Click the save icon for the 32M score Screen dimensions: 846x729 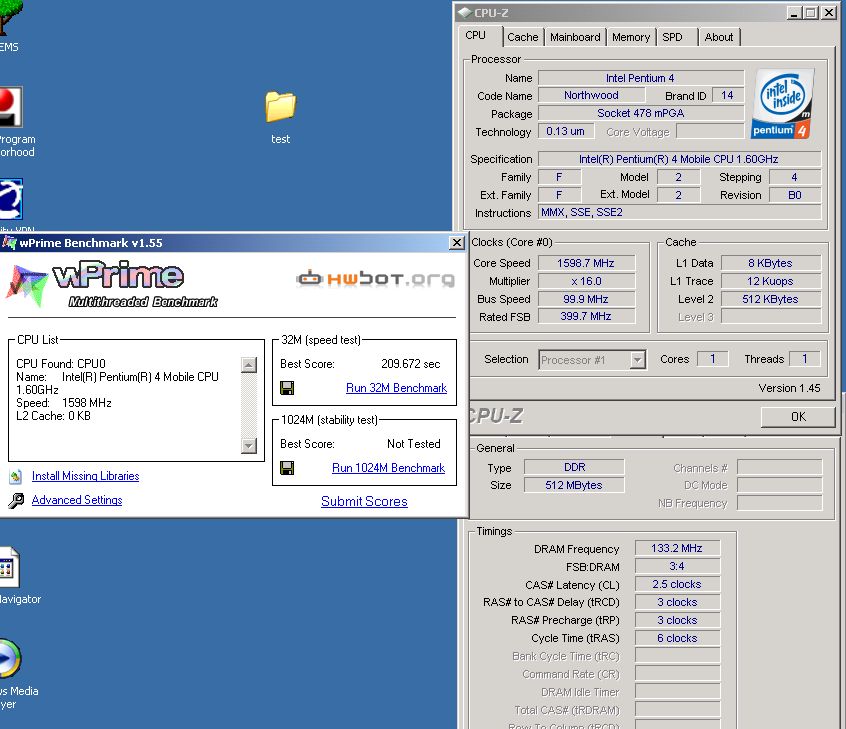tap(287, 388)
